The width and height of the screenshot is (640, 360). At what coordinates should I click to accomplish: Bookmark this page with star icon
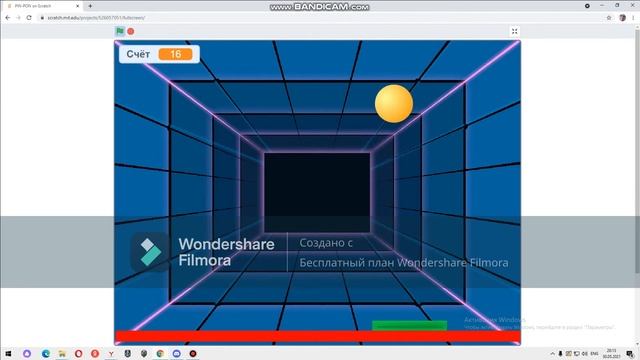(609, 18)
